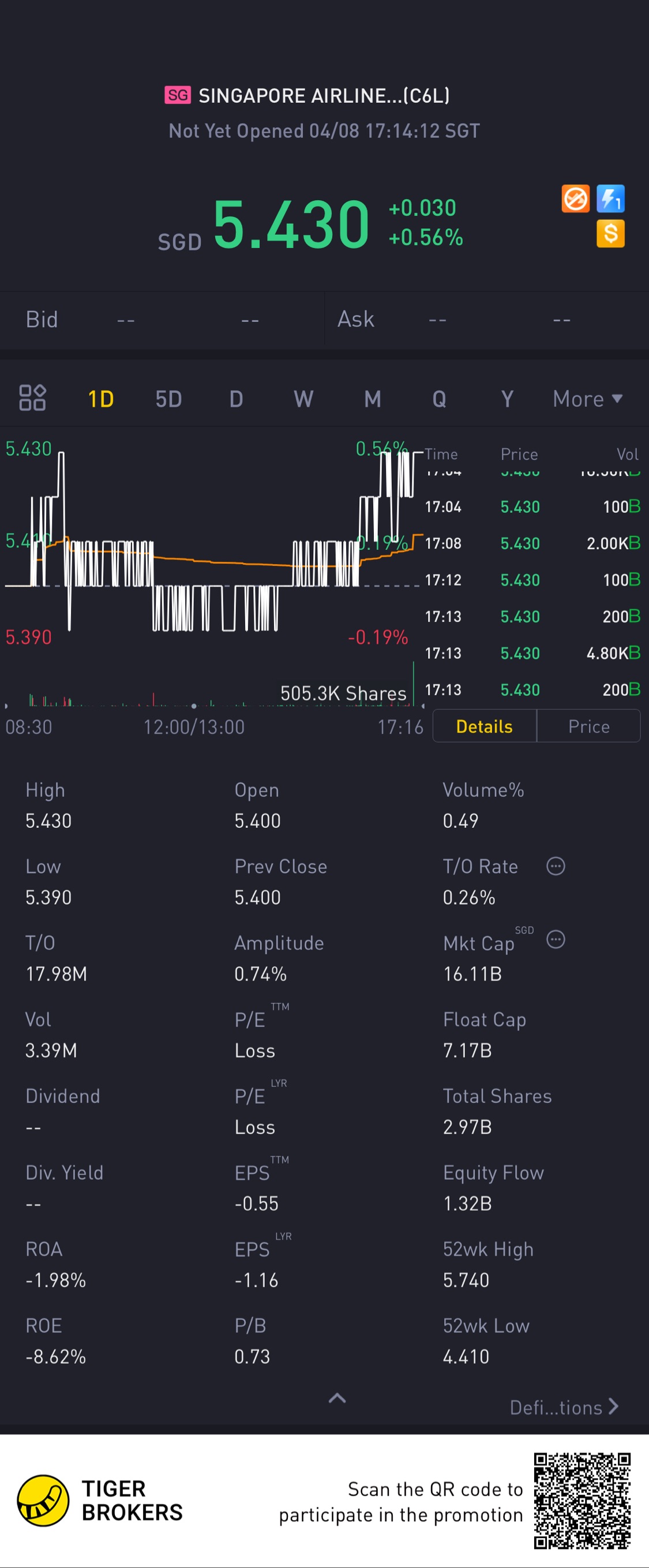Tap the yellow dollar sign icon
Viewport: 649px width, 1568px height.
(611, 234)
